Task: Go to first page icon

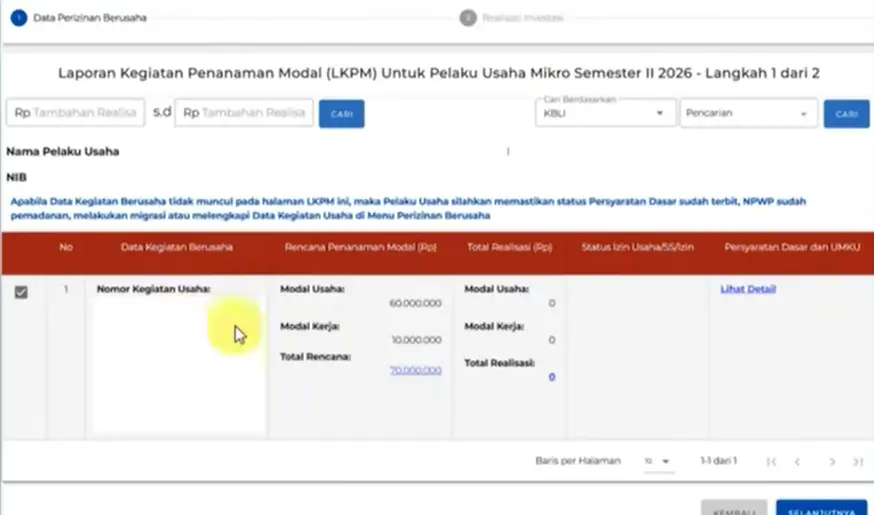Action: [x=771, y=461]
